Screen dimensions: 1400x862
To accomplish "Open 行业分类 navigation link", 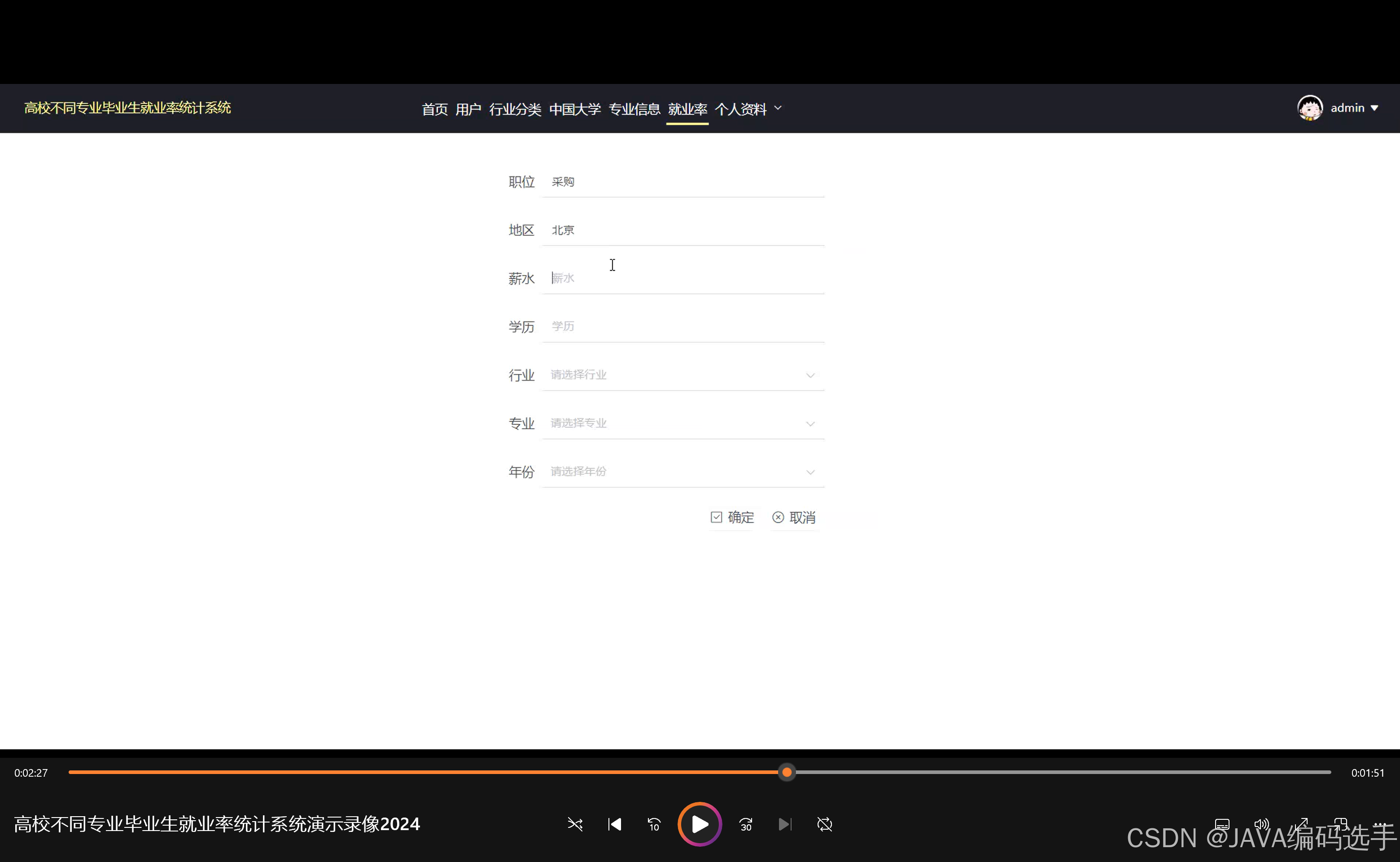I will [x=515, y=109].
